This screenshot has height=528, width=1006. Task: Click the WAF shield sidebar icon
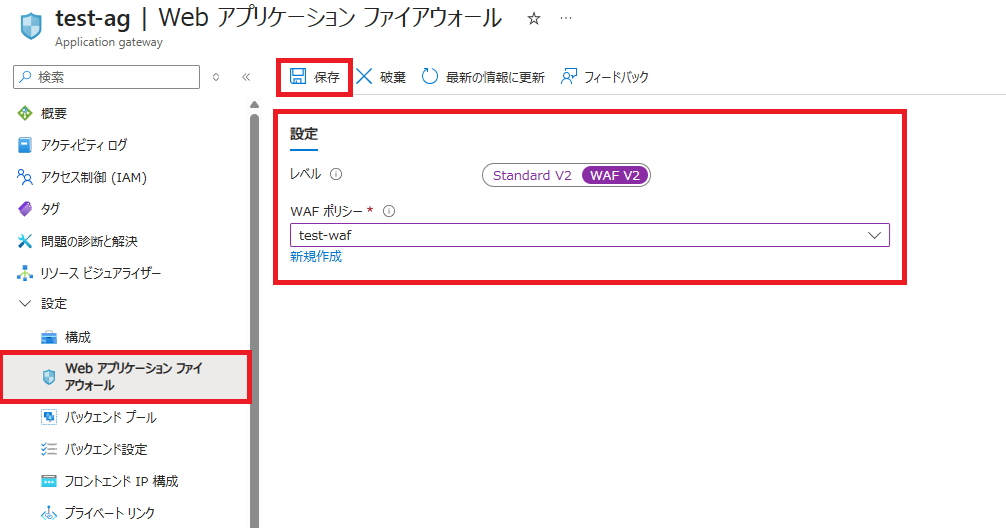pyautogui.click(x=49, y=377)
